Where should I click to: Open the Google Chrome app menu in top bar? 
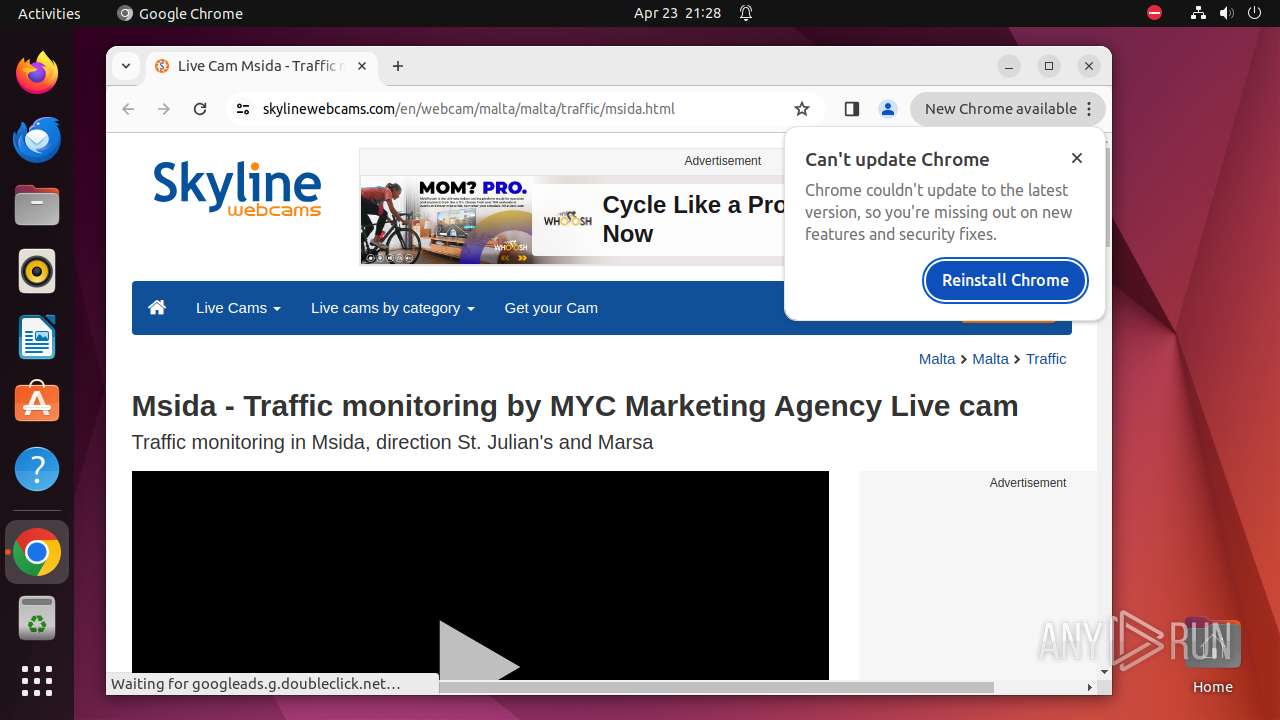[180, 13]
